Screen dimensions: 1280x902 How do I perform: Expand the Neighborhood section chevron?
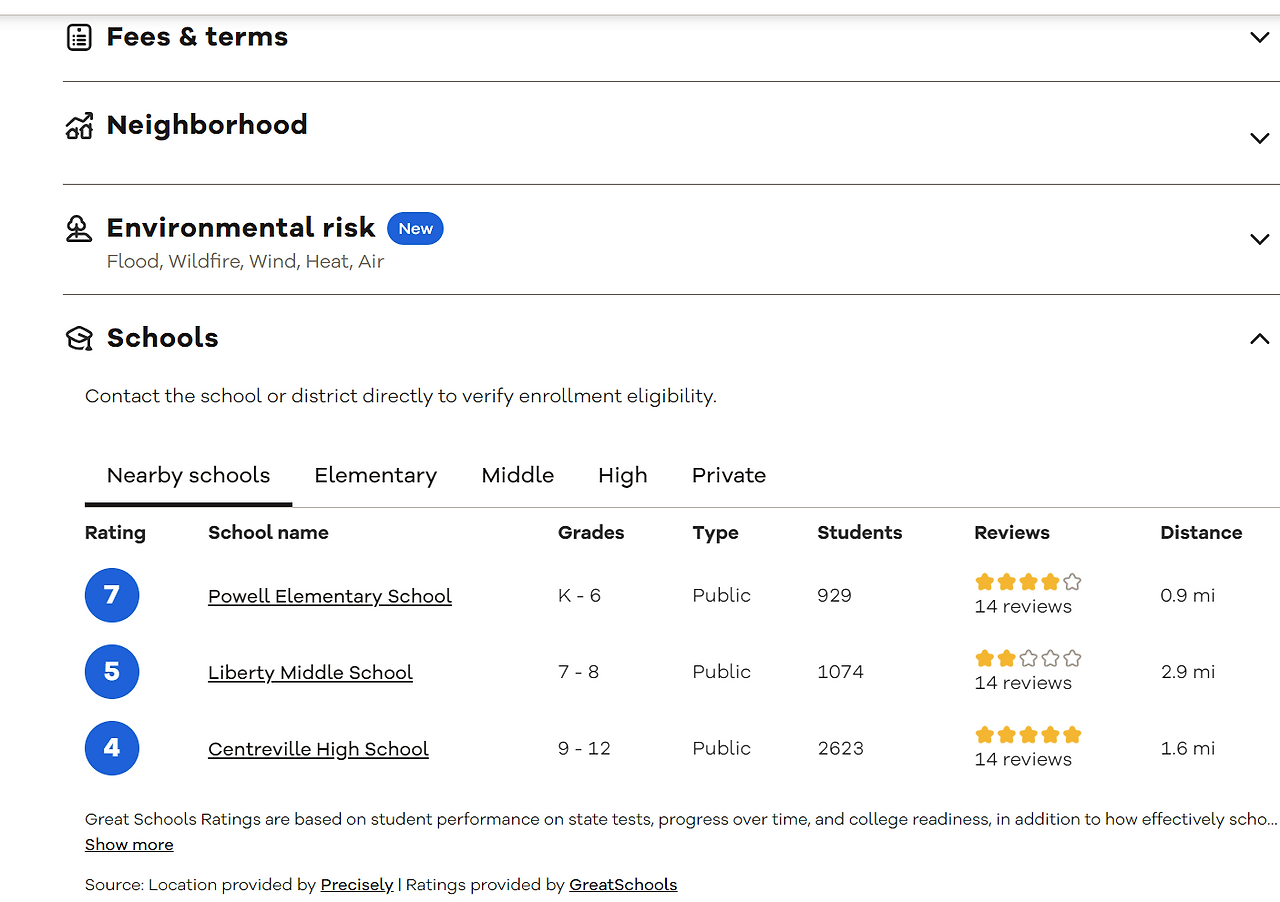1259,138
